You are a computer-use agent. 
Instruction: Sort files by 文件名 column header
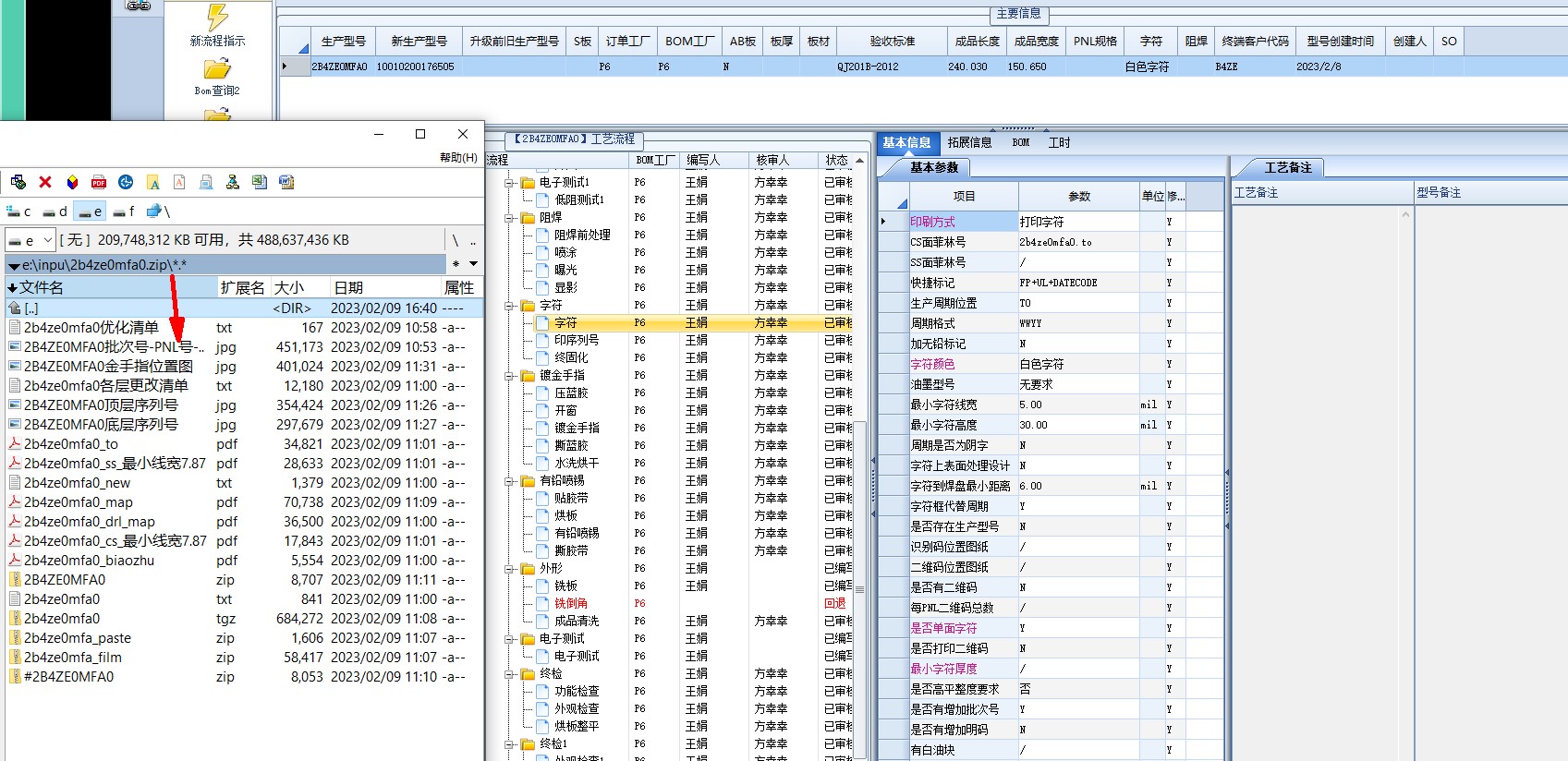111,287
